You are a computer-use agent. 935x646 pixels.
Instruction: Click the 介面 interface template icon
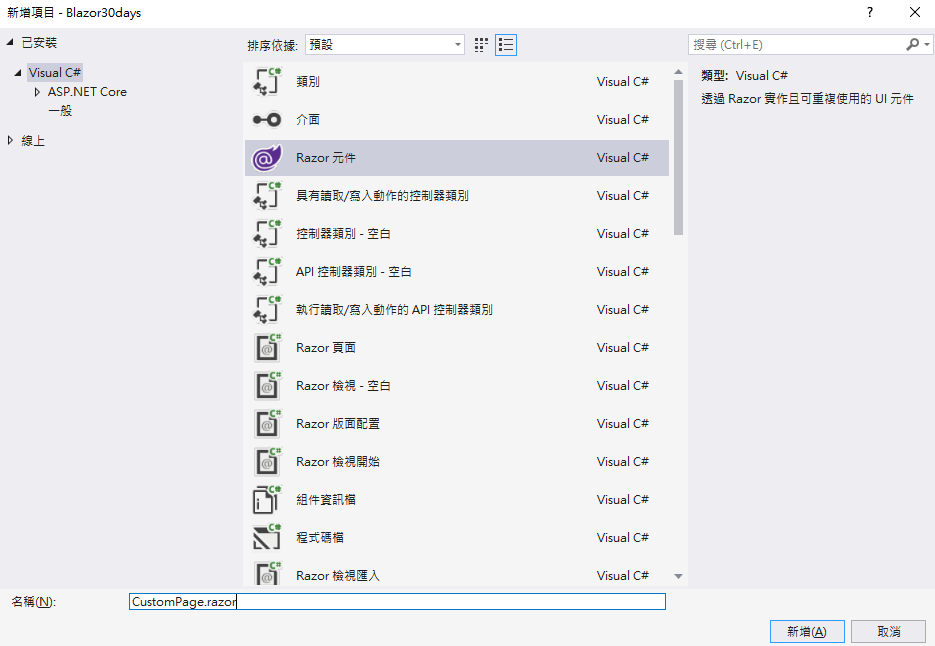click(x=267, y=120)
